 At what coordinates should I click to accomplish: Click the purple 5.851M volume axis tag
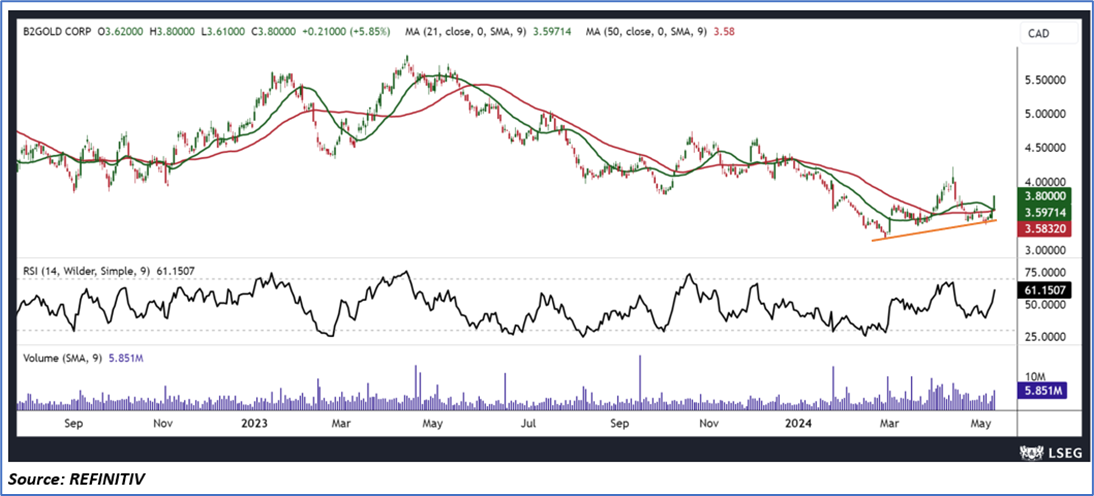(1043, 392)
